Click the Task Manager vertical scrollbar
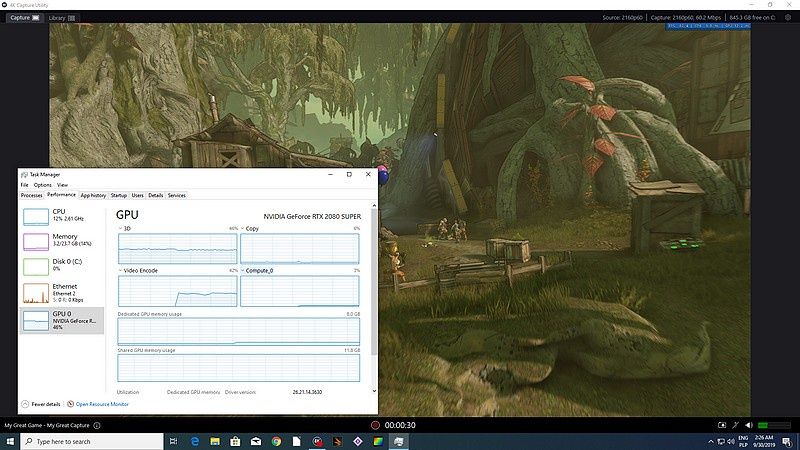This screenshot has width=800, height=450. pos(374,282)
